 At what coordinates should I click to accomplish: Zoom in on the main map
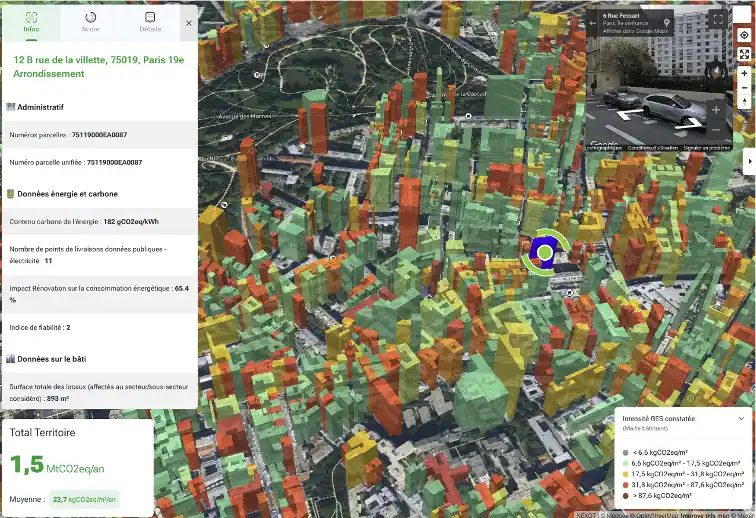(744, 74)
